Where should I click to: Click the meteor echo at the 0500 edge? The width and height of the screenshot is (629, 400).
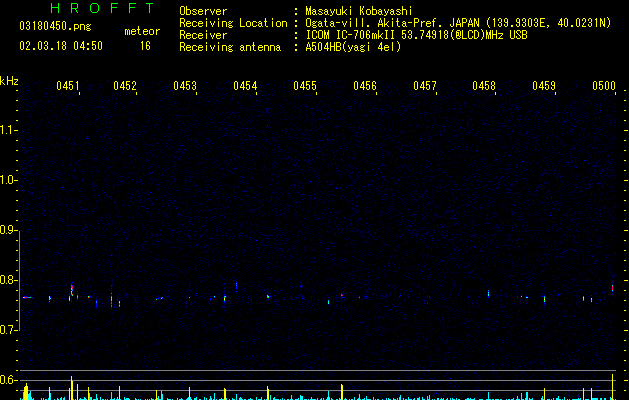(x=613, y=288)
